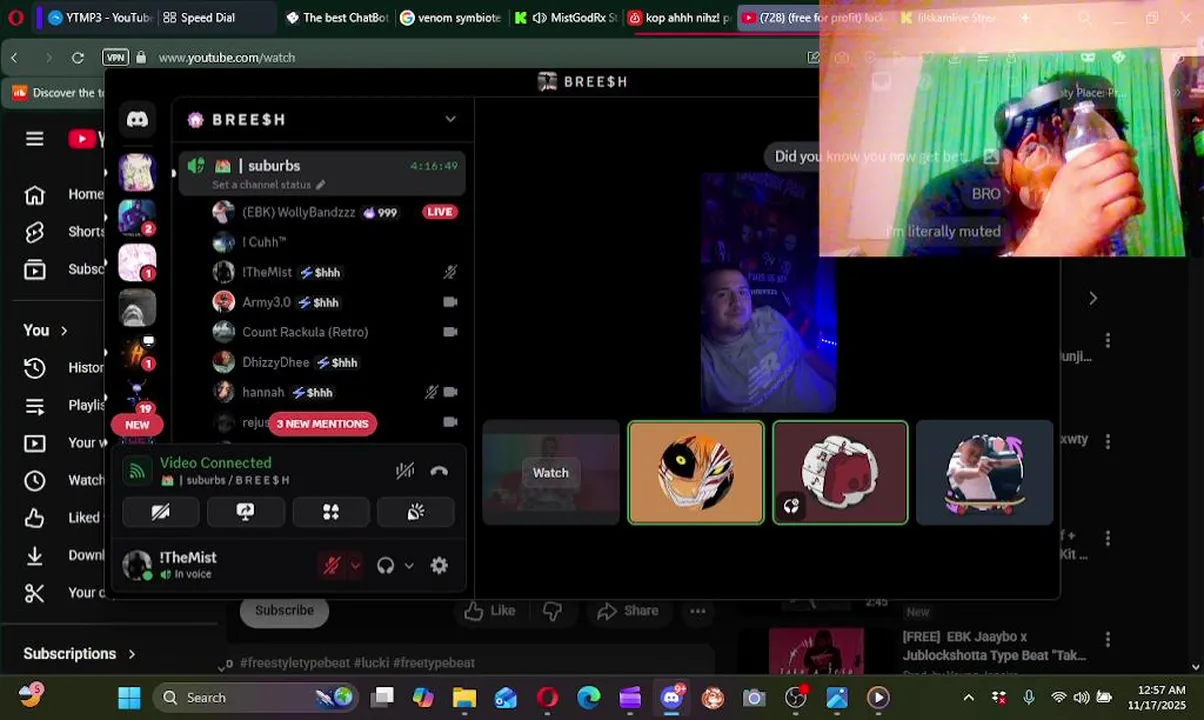This screenshot has height=720, width=1204.
Task: Open Windows Start menu
Action: pyautogui.click(x=129, y=698)
